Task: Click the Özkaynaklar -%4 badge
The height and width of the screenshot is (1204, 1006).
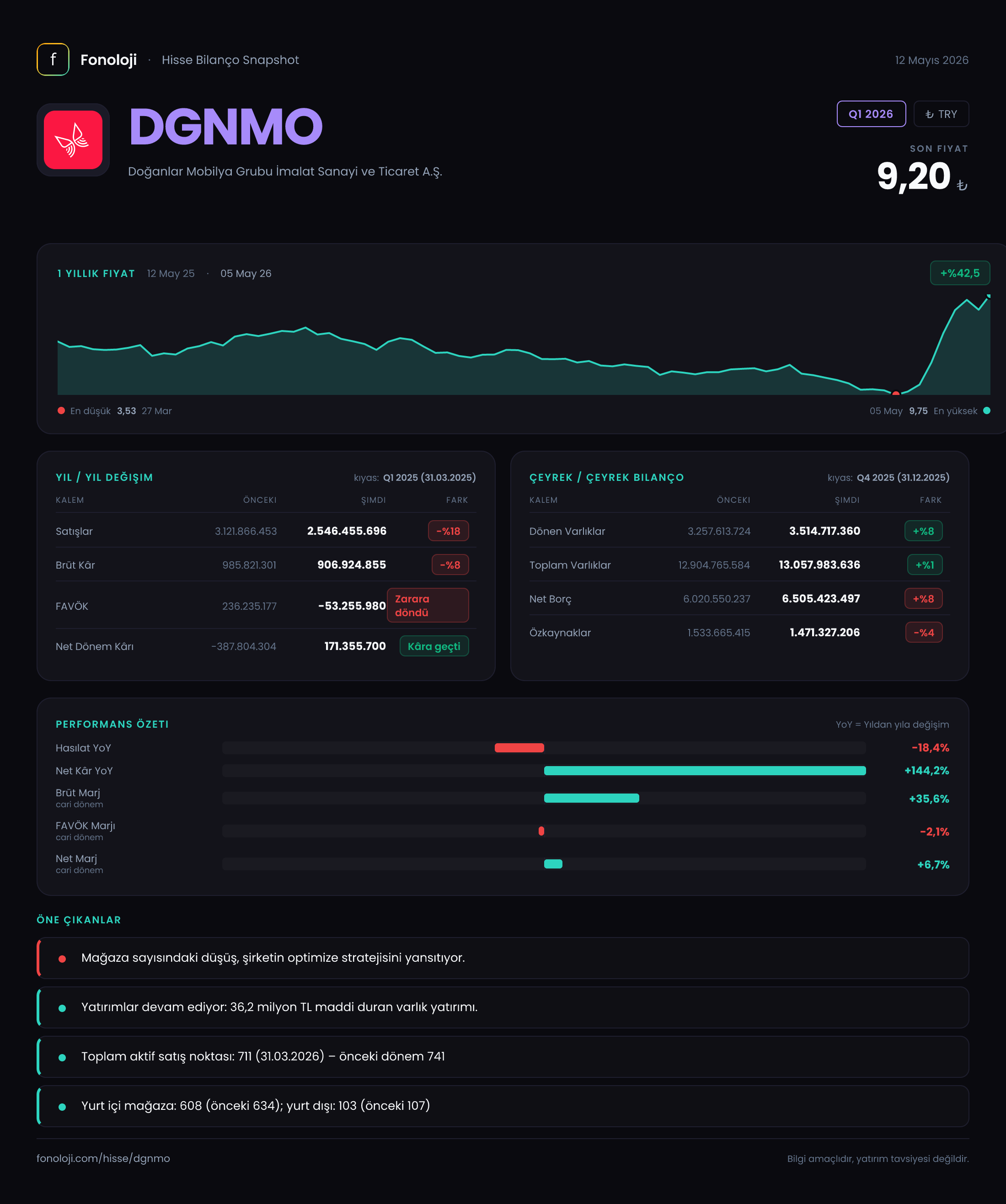Action: click(x=924, y=632)
